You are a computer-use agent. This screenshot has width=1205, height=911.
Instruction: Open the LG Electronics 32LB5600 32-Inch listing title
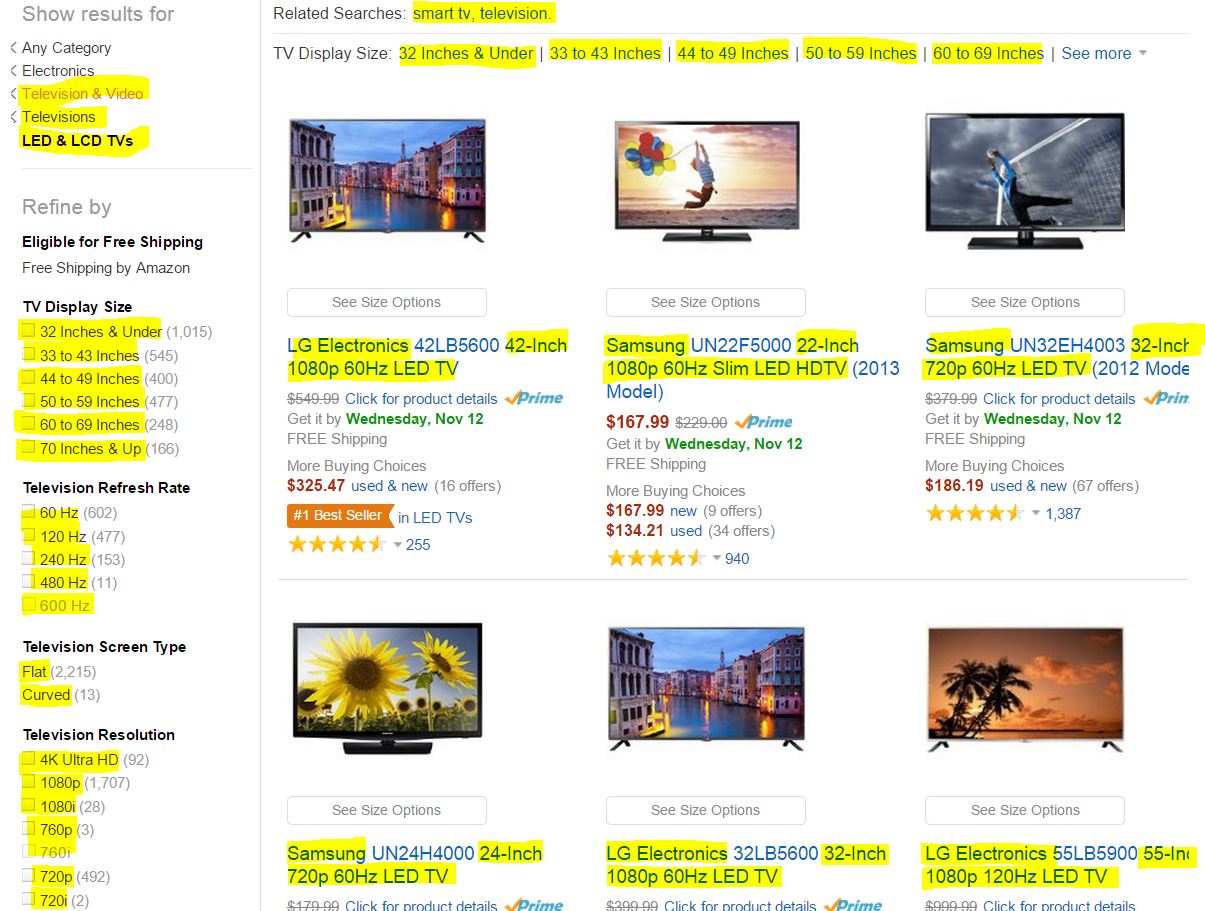point(746,865)
